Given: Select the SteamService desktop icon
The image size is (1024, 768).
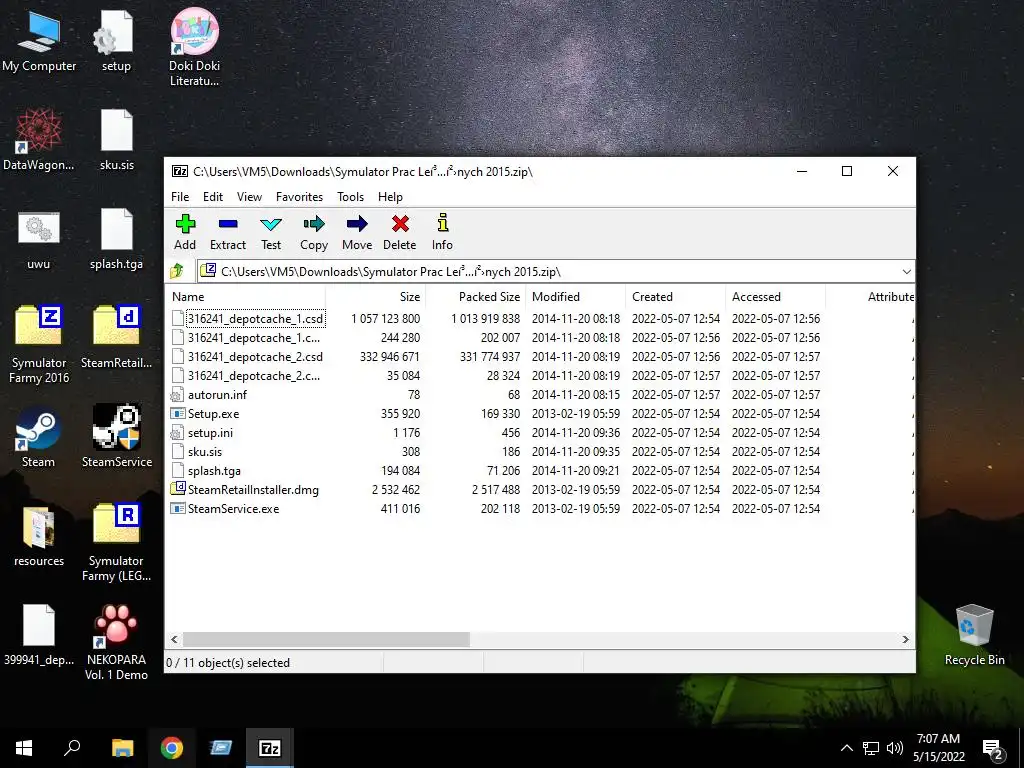Looking at the screenshot, I should tap(116, 436).
